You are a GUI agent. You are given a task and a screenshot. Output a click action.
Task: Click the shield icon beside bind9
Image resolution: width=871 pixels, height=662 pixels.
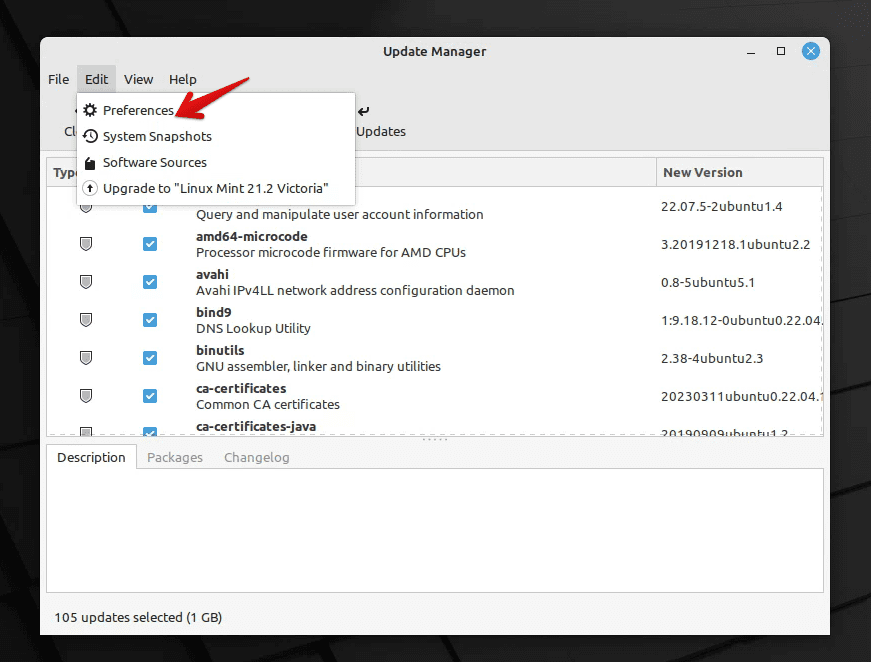[86, 319]
